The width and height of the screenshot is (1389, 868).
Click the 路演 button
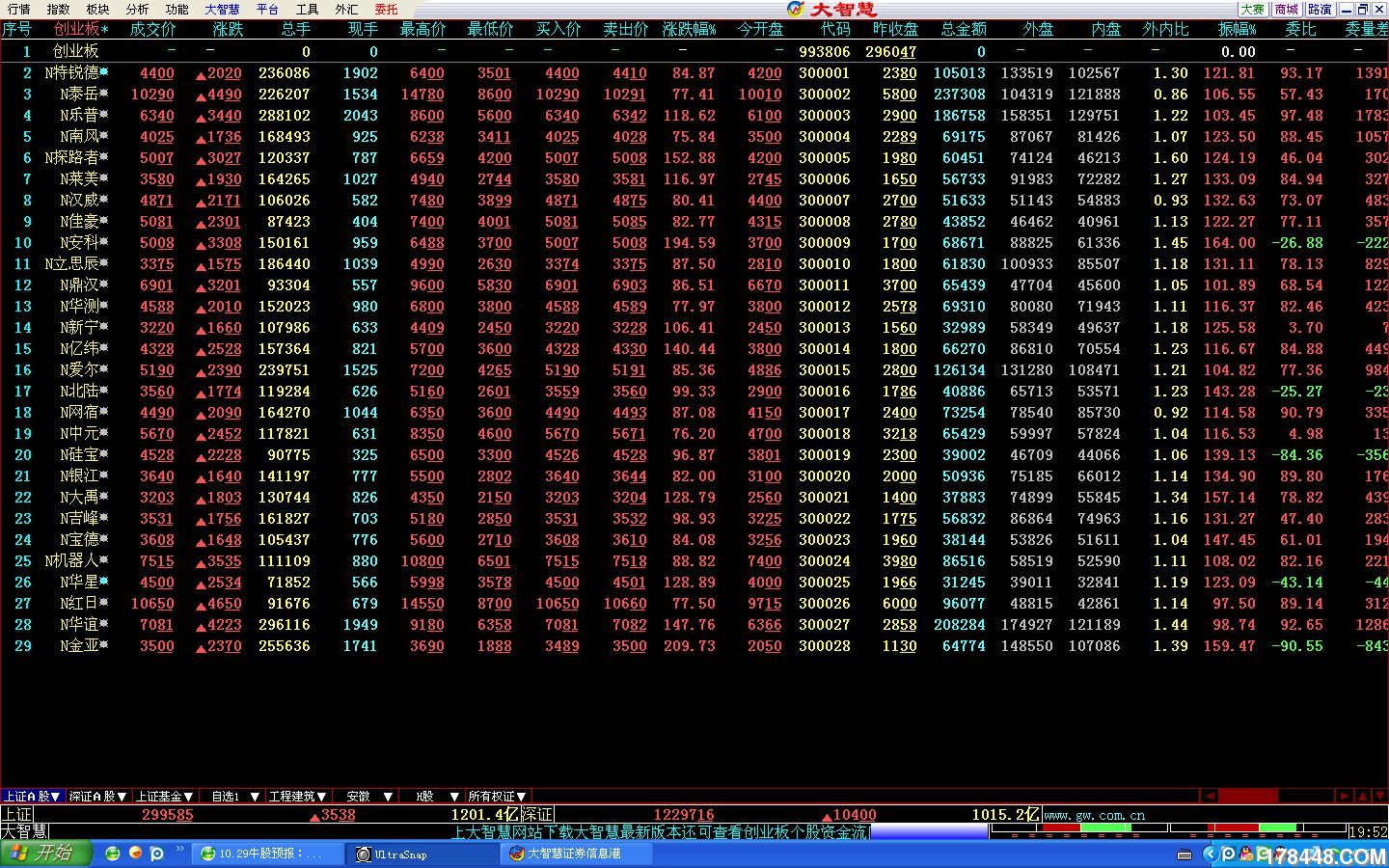point(1320,9)
